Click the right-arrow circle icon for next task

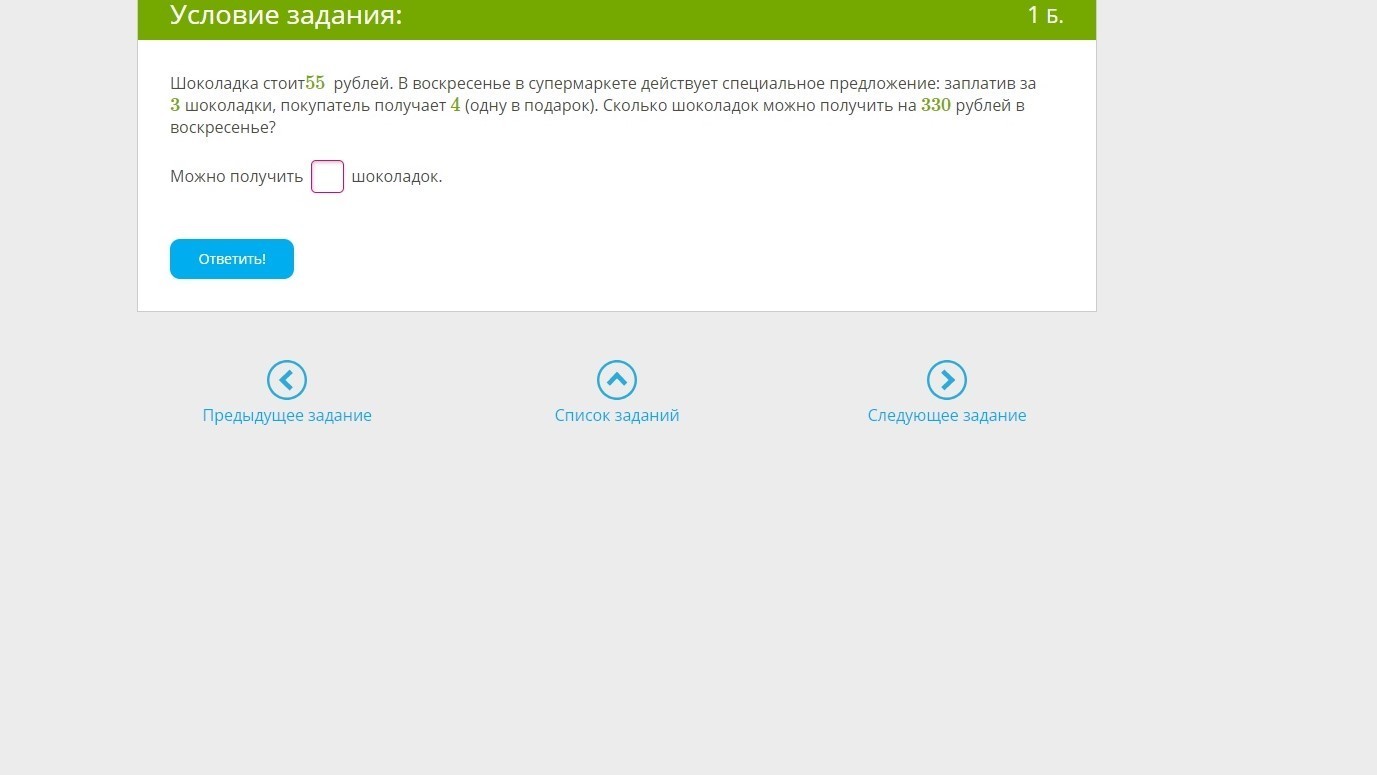point(947,380)
